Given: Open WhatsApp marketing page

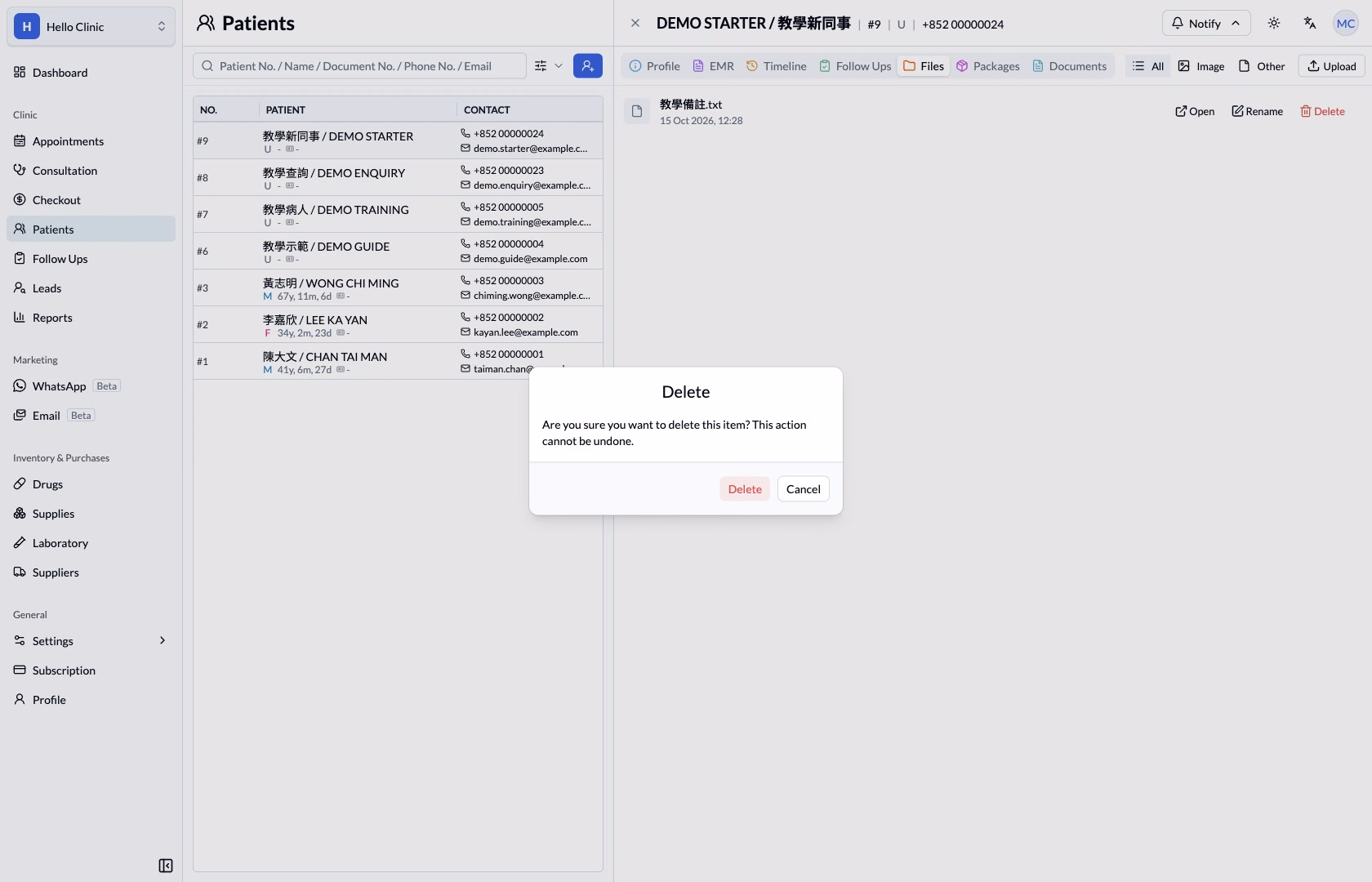Looking at the screenshot, I should [x=91, y=385].
